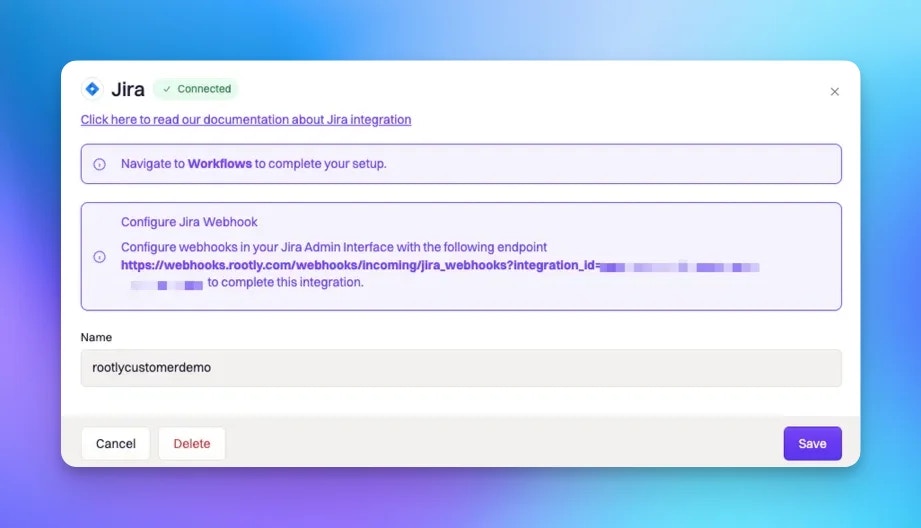Image resolution: width=921 pixels, height=528 pixels.
Task: Click the bold Workflows text
Action: coord(220,164)
